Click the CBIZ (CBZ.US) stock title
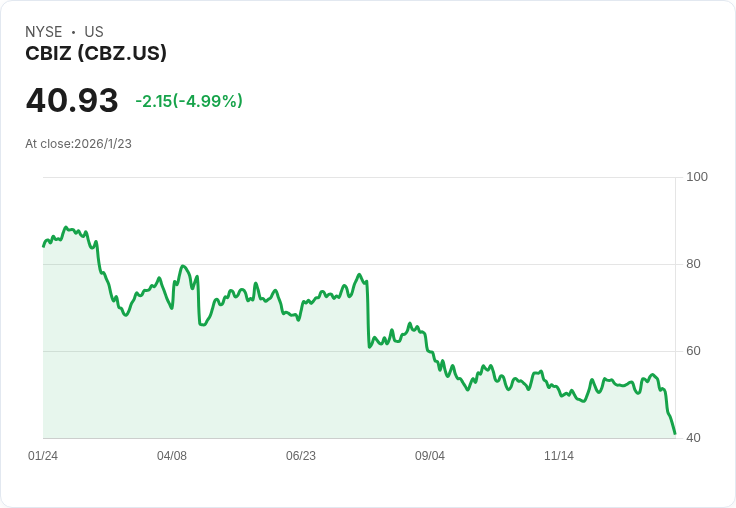This screenshot has width=736, height=508. (96, 54)
